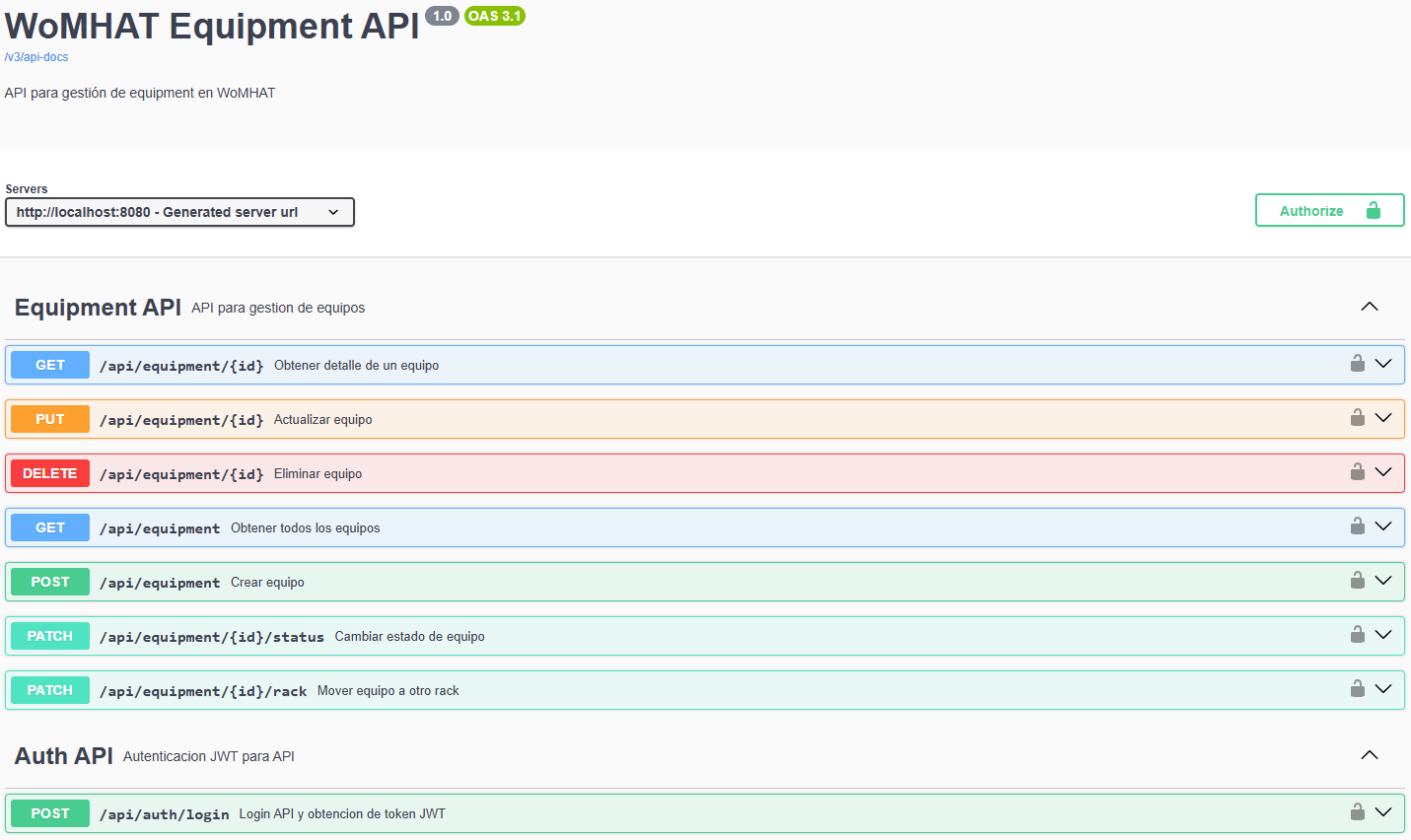
Task: Click the 'Autenticacion JWT para API' text
Action: pos(209,756)
